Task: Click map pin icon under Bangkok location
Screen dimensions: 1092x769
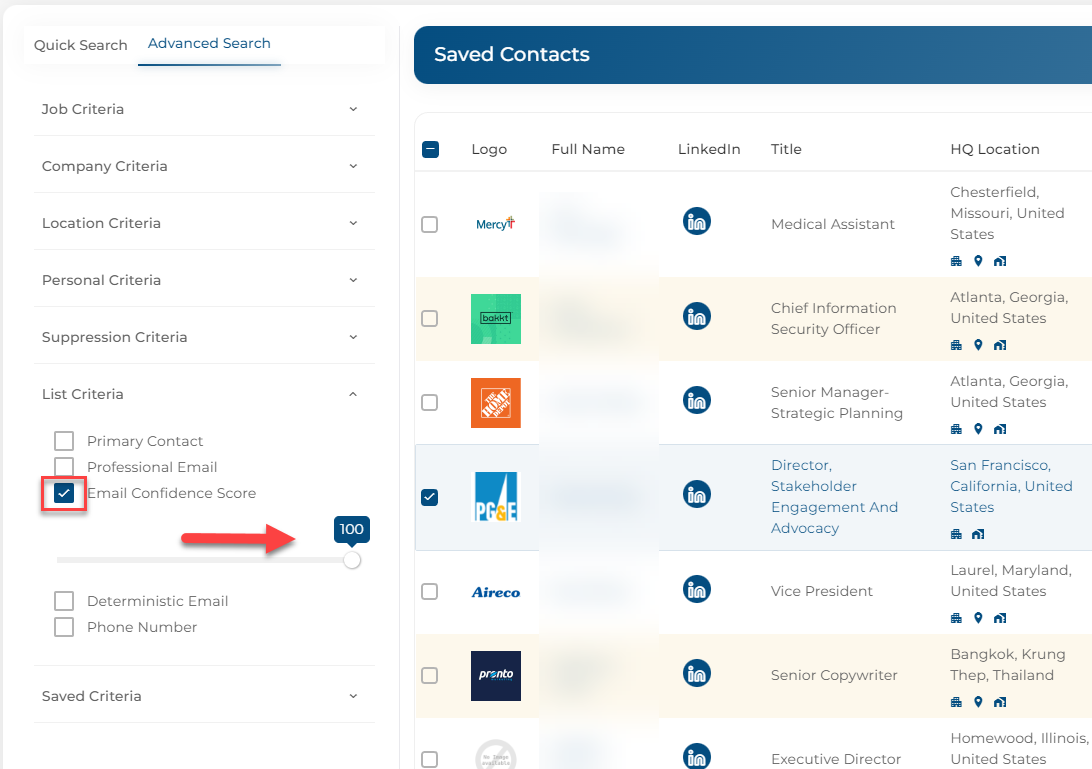Action: [978, 702]
